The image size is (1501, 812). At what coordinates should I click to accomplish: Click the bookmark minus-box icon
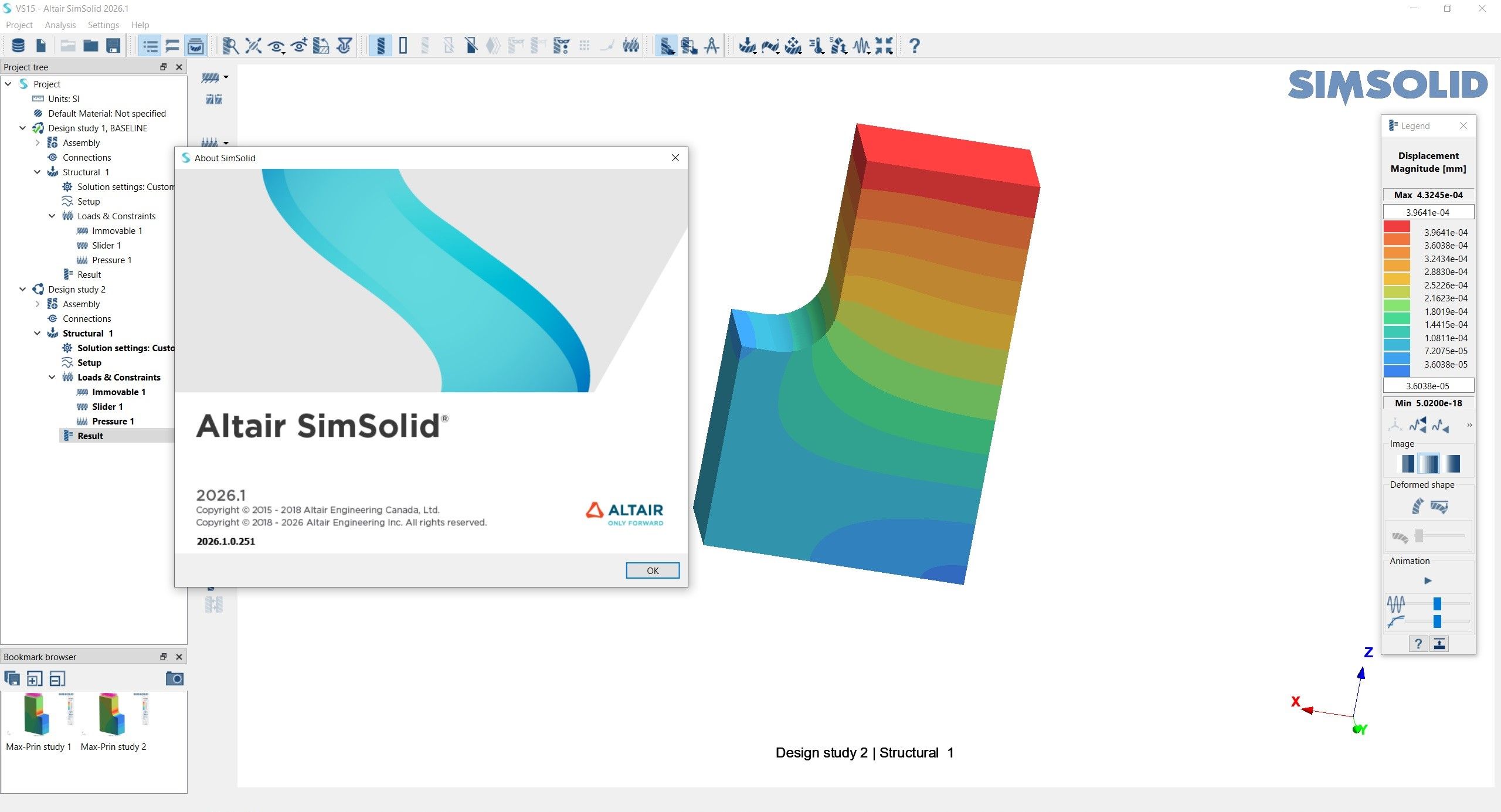[57, 678]
